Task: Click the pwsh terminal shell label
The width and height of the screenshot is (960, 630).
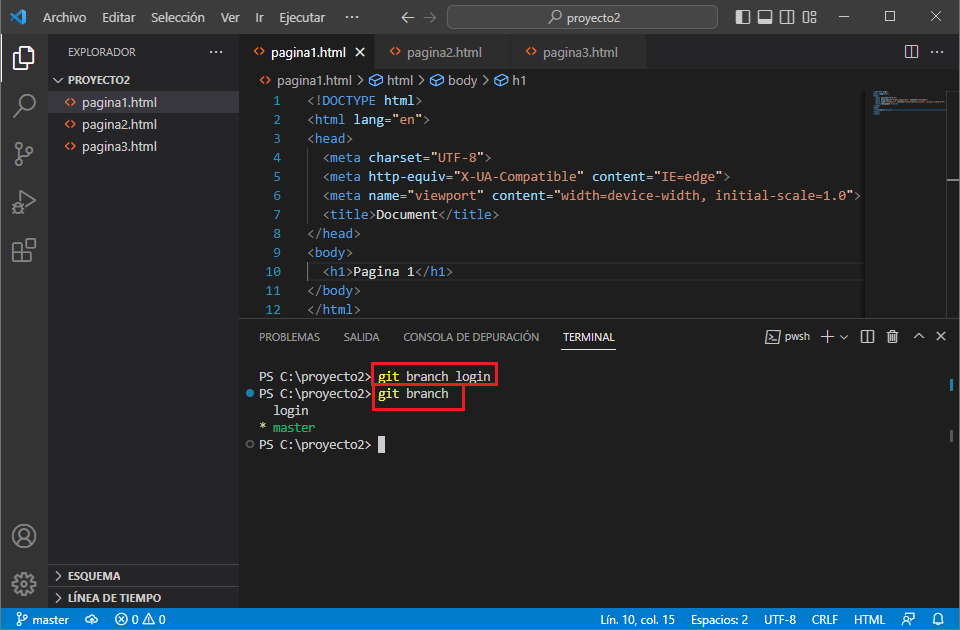Action: (x=787, y=337)
